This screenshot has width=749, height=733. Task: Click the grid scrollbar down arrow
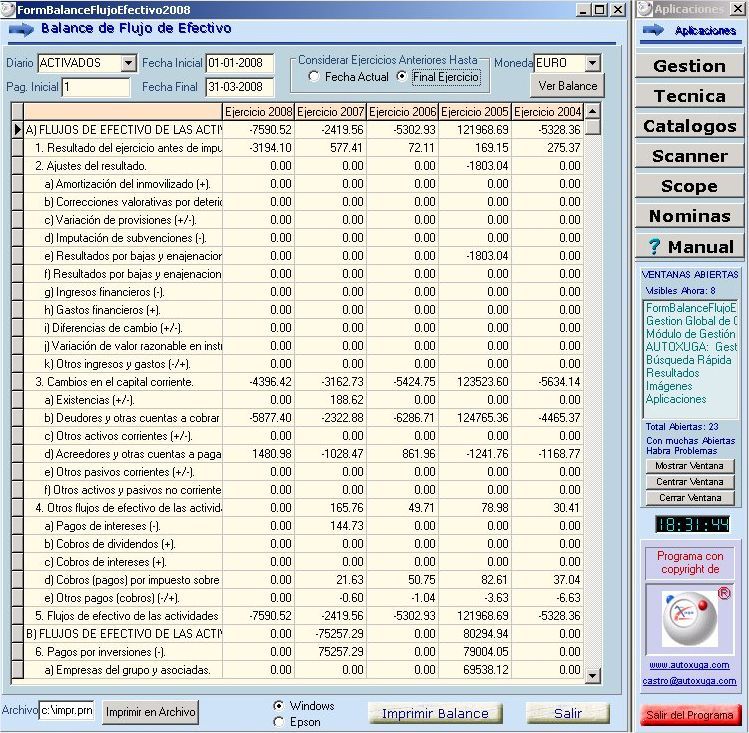coord(592,675)
